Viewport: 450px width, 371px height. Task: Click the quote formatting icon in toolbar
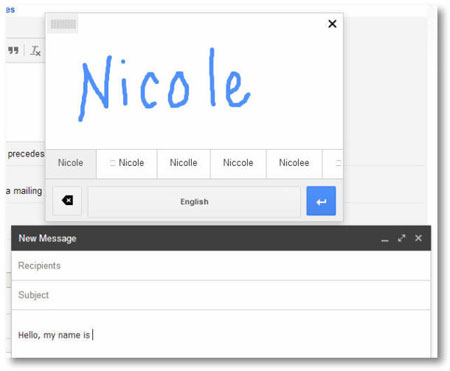click(14, 51)
